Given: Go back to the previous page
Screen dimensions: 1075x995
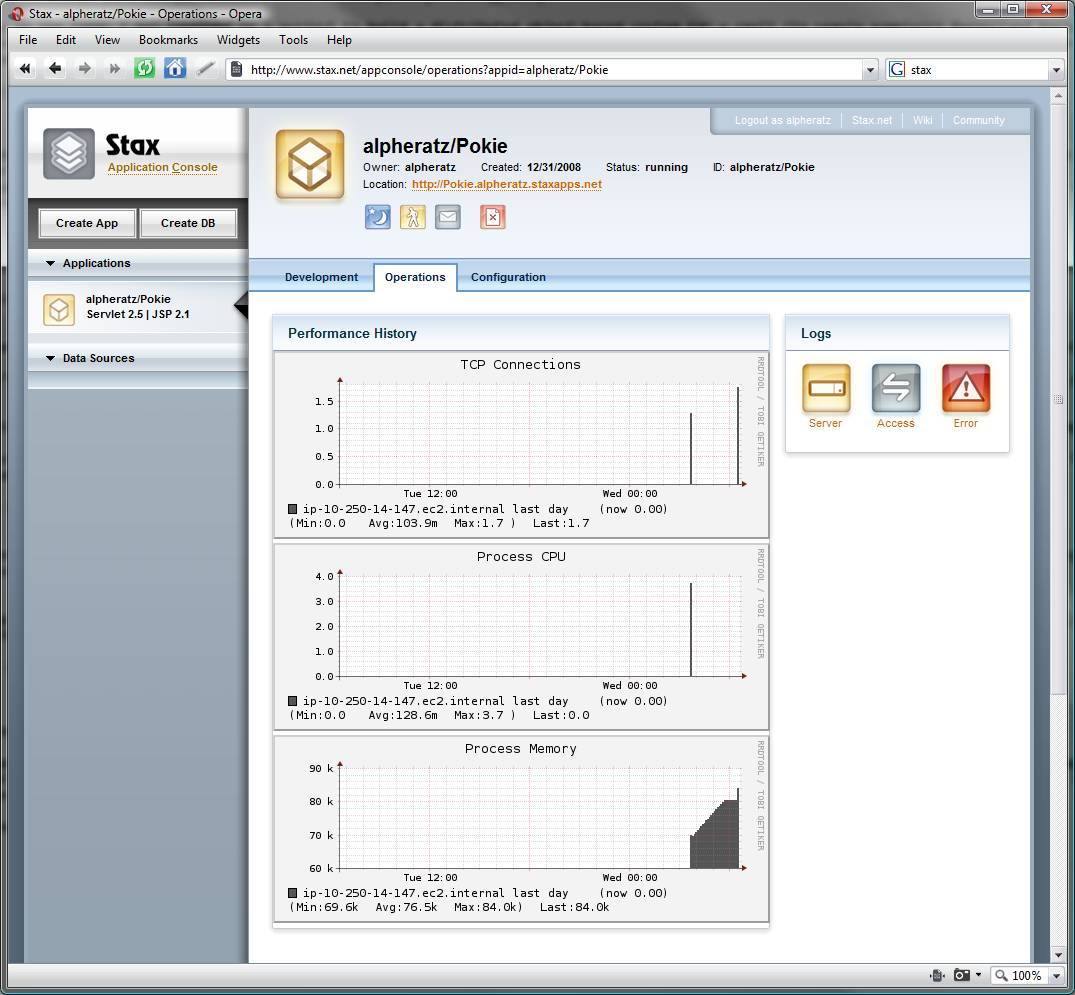Looking at the screenshot, I should 55,69.
